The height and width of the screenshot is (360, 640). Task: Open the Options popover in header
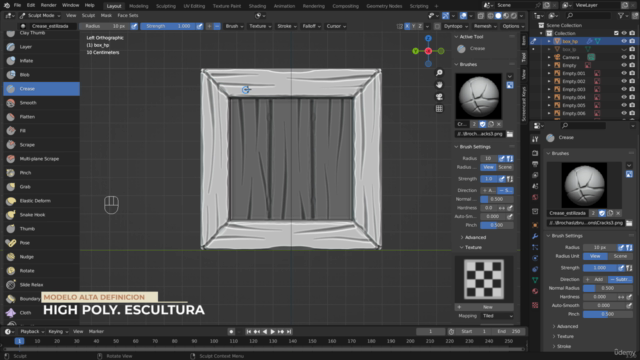(x=513, y=26)
